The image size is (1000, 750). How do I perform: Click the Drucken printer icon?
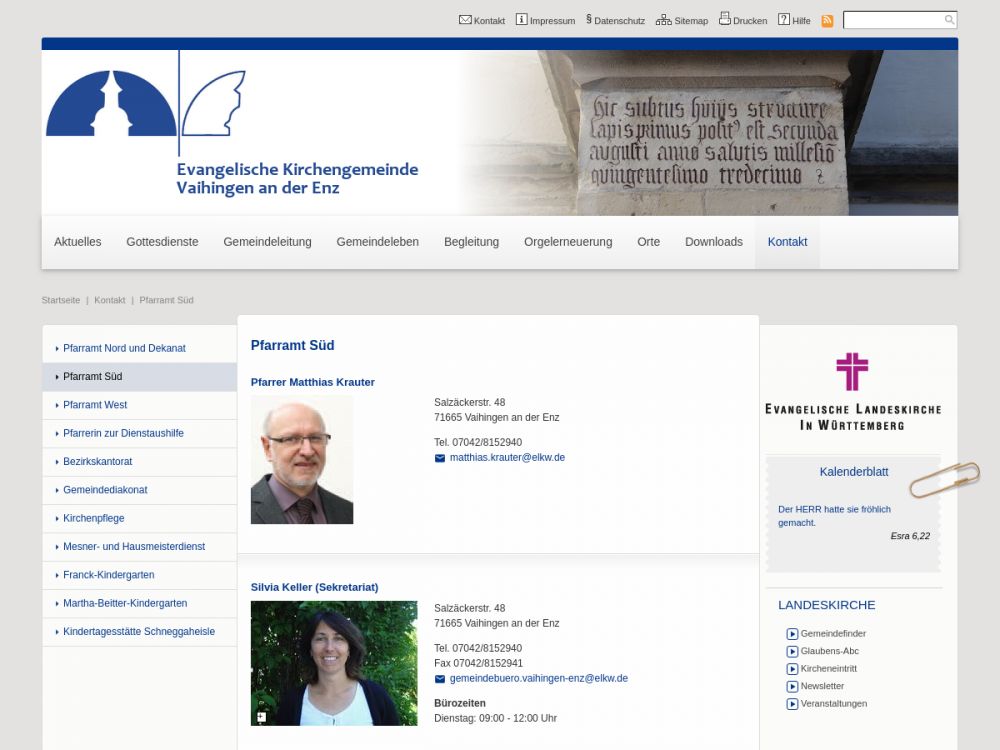point(725,19)
